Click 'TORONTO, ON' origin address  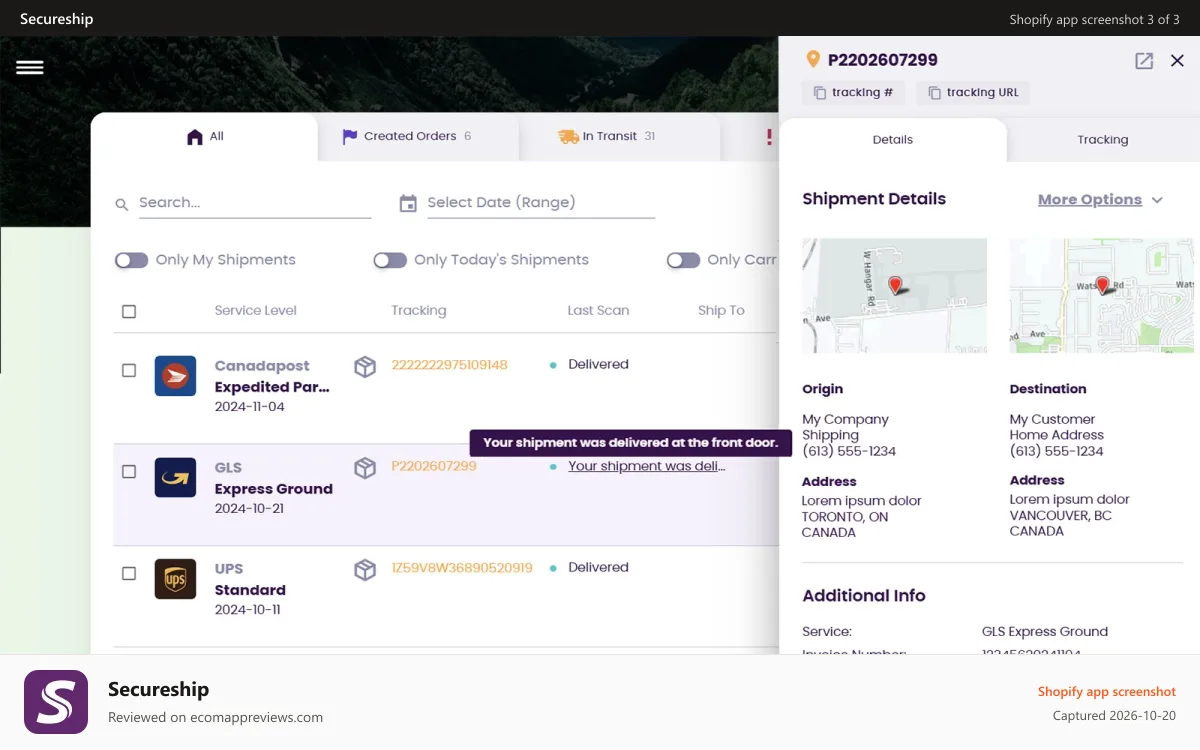pos(844,517)
